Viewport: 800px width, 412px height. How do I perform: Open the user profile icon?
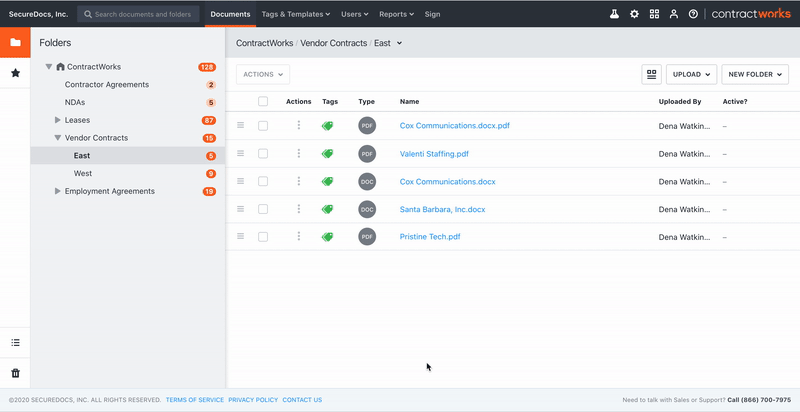click(674, 14)
